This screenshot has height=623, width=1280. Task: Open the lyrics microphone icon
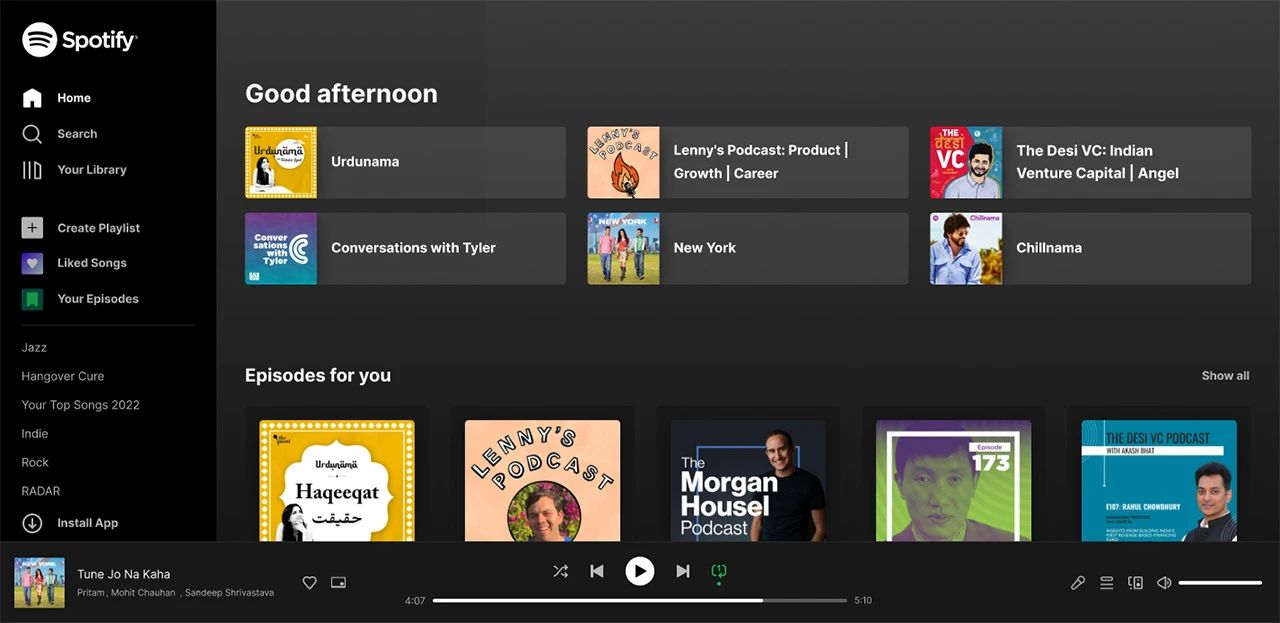(x=1078, y=582)
